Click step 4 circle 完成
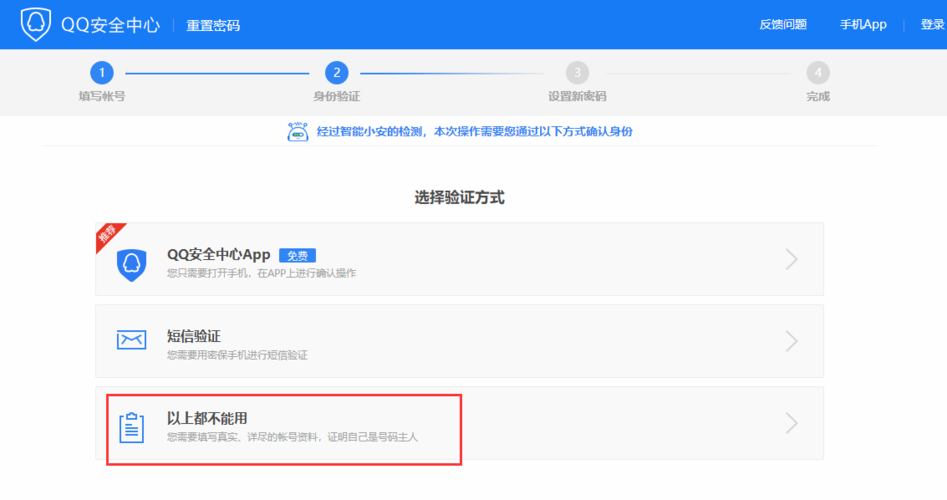947x500 pixels. tap(818, 73)
